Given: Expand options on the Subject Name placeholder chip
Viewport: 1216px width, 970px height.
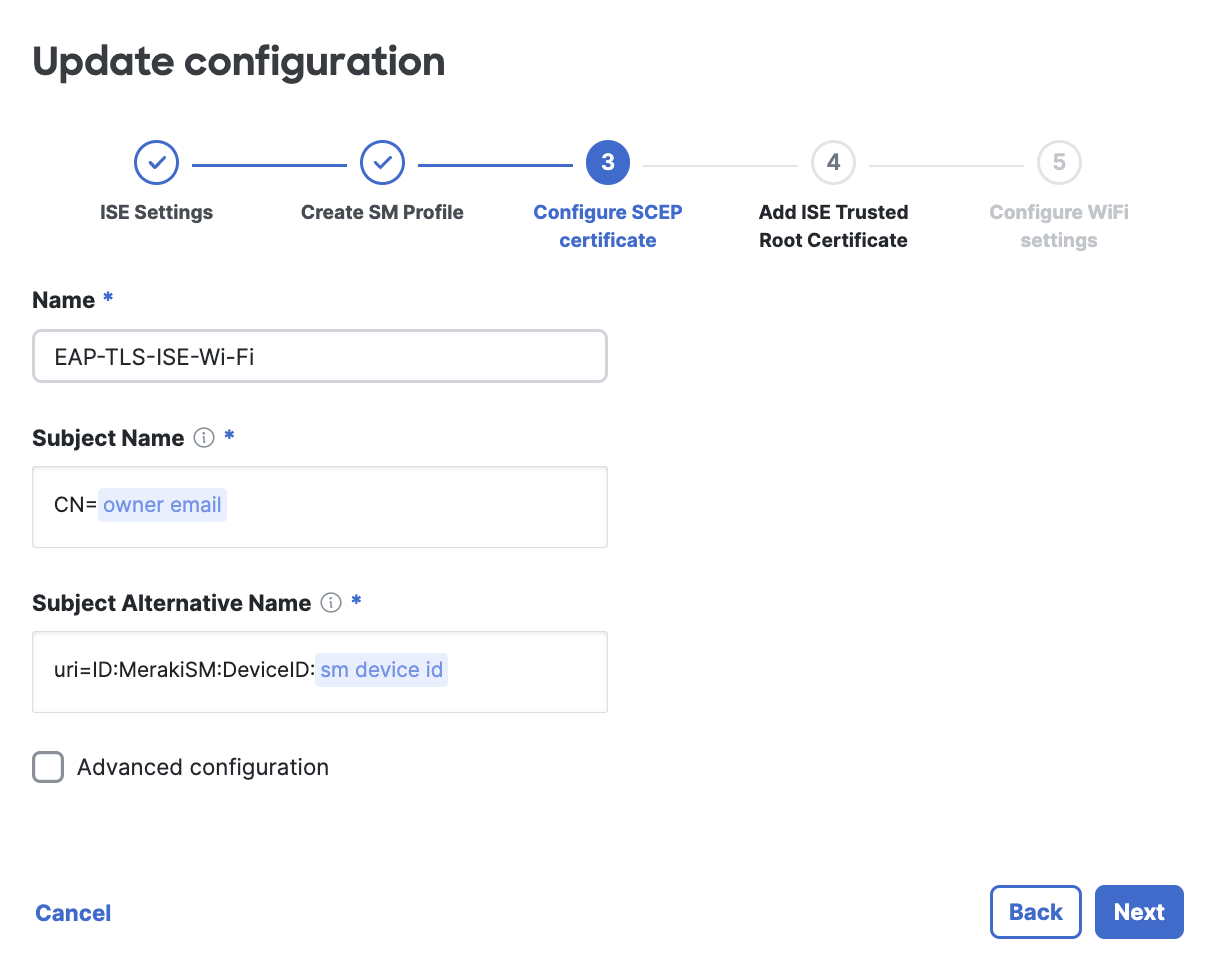Looking at the screenshot, I should (162, 505).
